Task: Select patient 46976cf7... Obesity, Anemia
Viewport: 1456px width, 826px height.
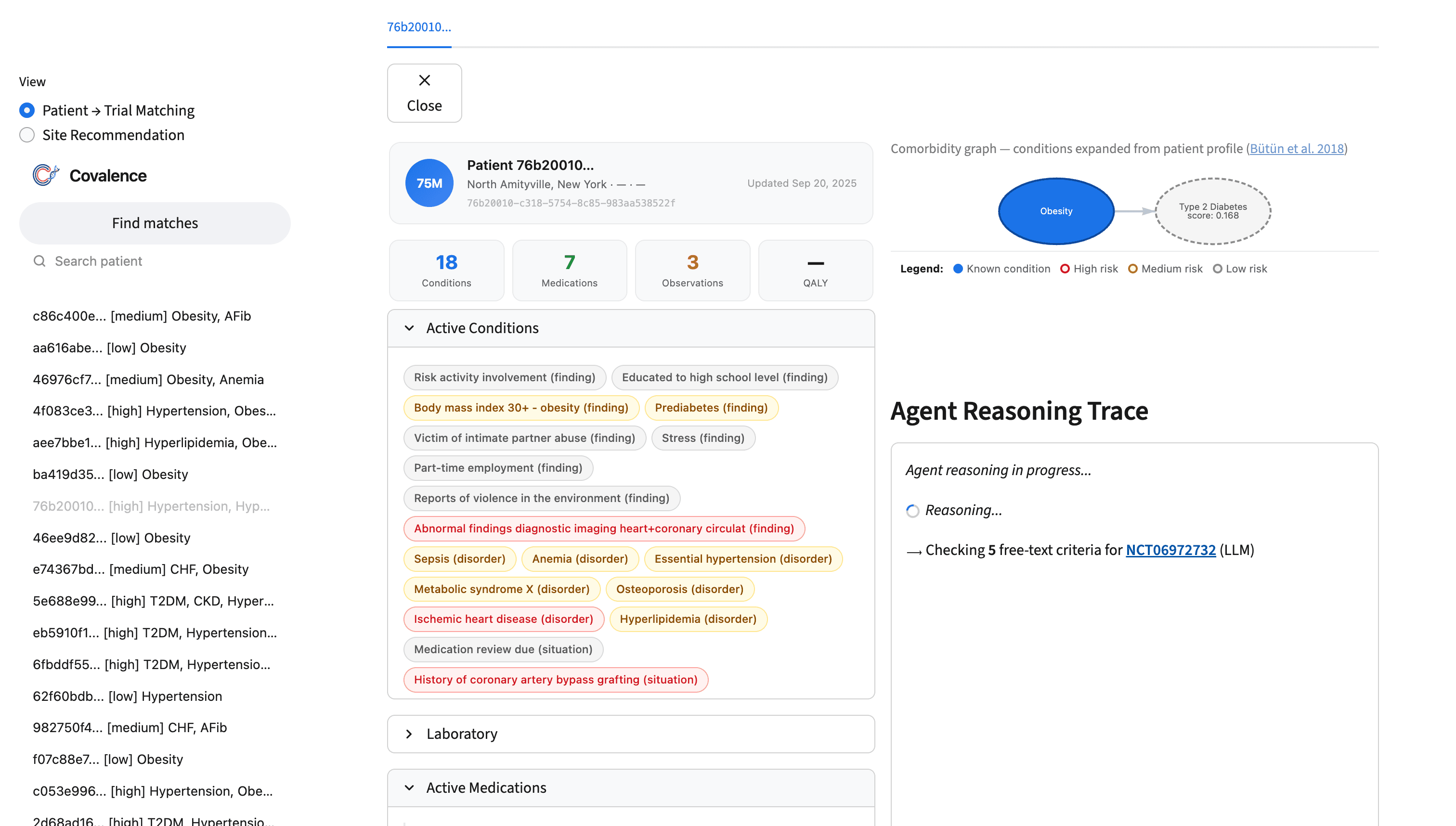Action: click(148, 379)
